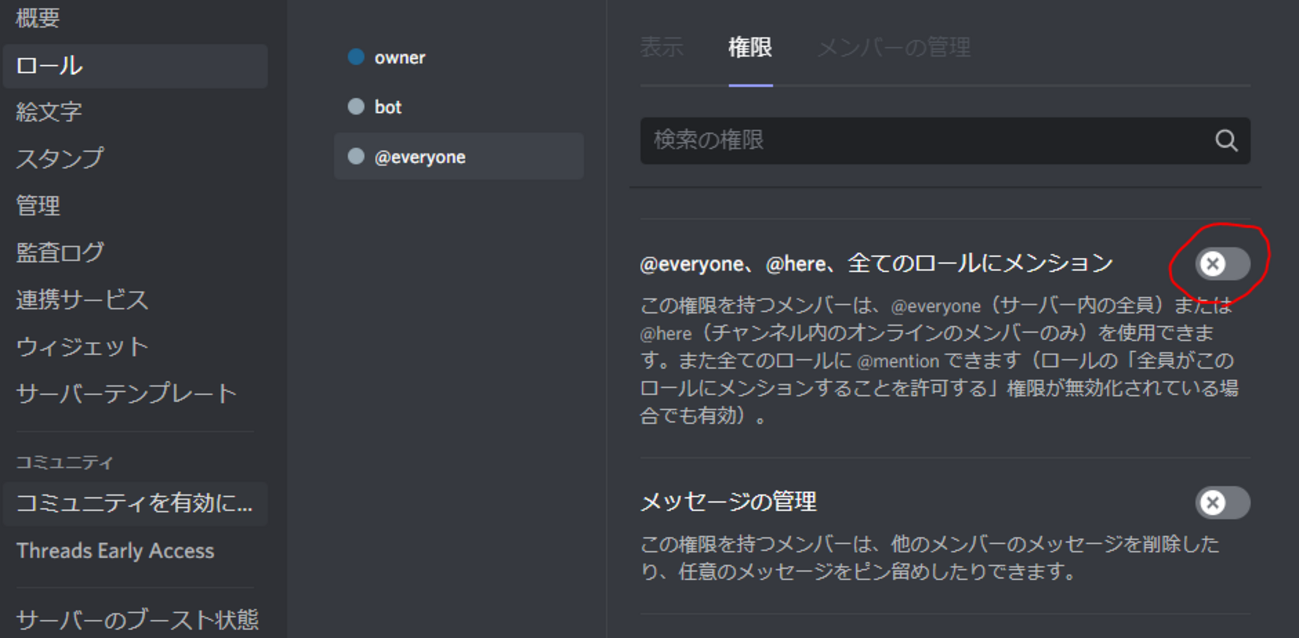Click inside the 検索の権限 search field
Image resolution: width=1299 pixels, height=638 pixels.
(x=900, y=141)
